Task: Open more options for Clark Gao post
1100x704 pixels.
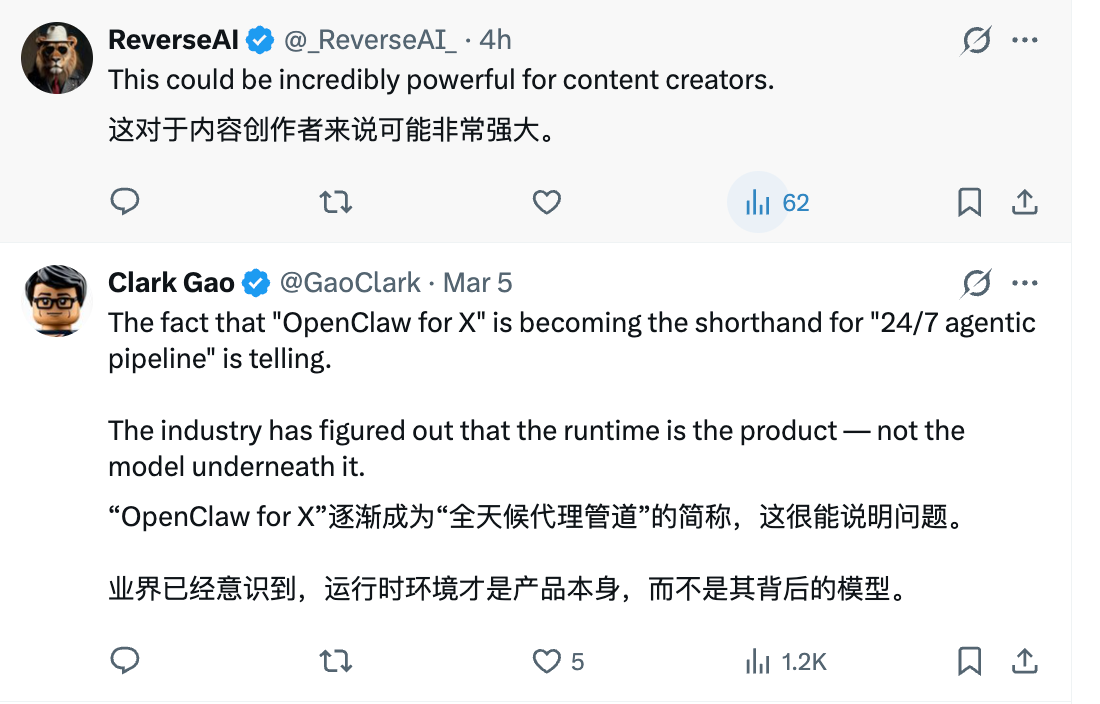Action: [x=1025, y=284]
